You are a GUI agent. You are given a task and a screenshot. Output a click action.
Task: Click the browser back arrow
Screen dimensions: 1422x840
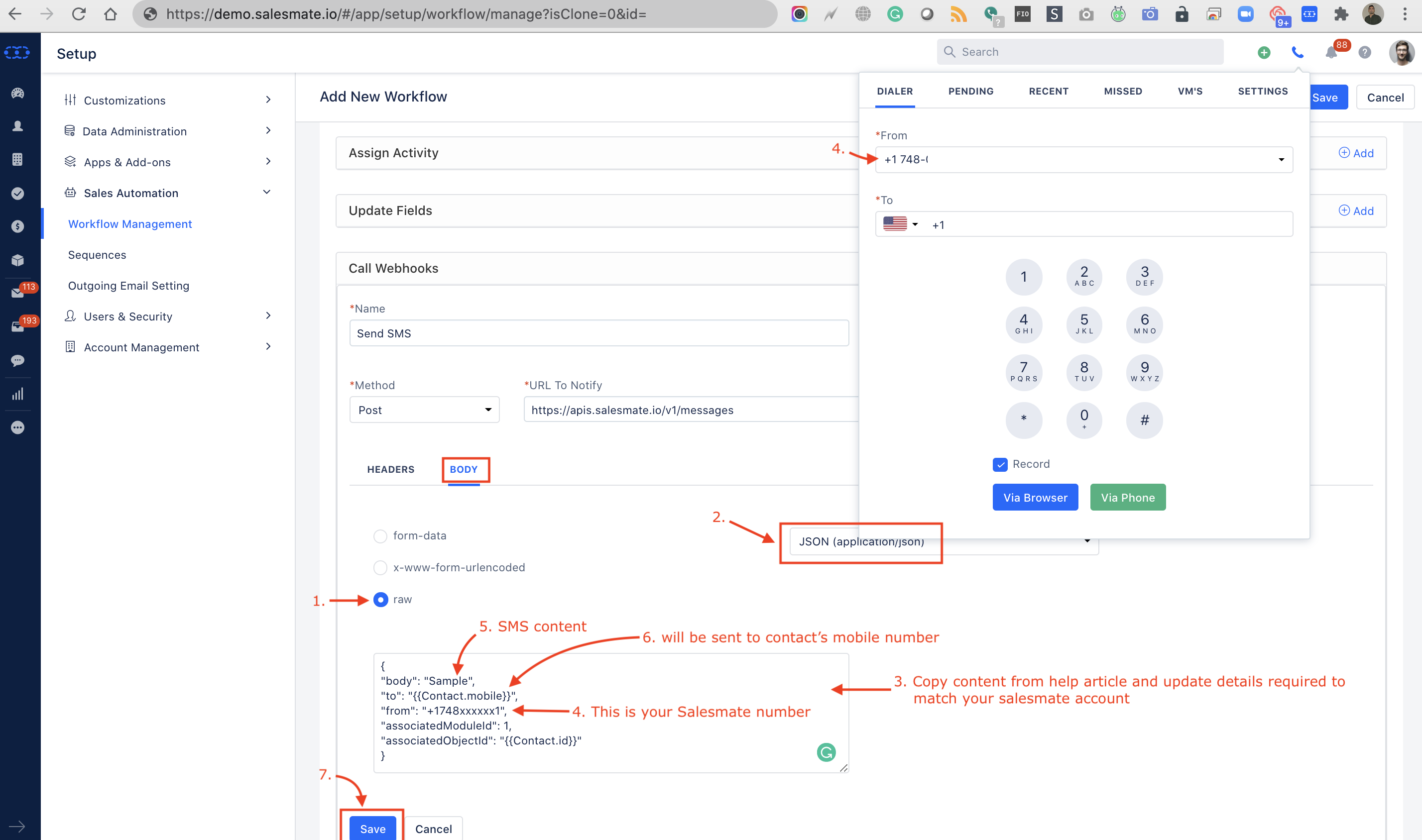pos(15,13)
